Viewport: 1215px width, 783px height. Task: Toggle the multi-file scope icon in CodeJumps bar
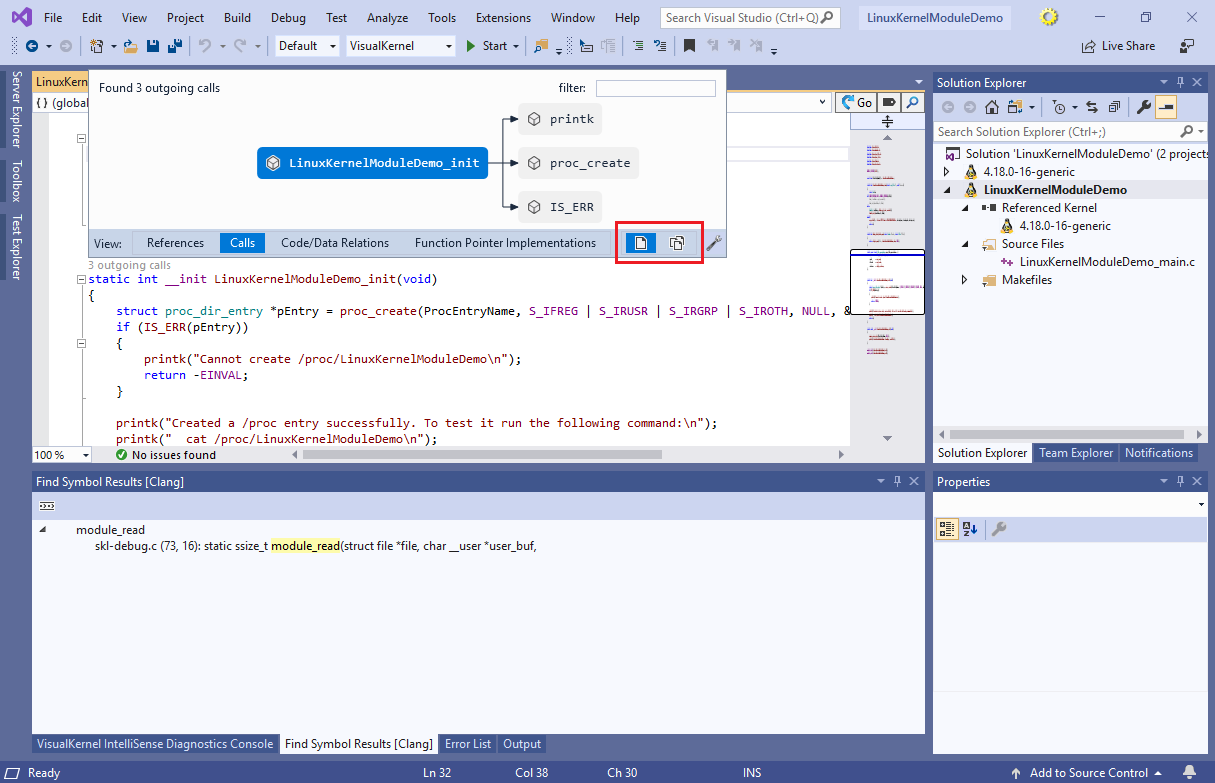(x=677, y=243)
